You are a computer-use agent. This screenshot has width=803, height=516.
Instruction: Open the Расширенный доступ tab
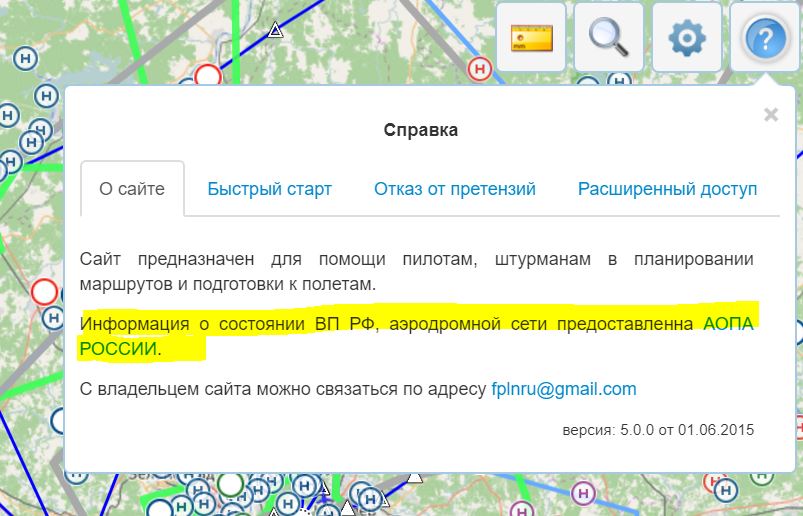[x=667, y=189]
